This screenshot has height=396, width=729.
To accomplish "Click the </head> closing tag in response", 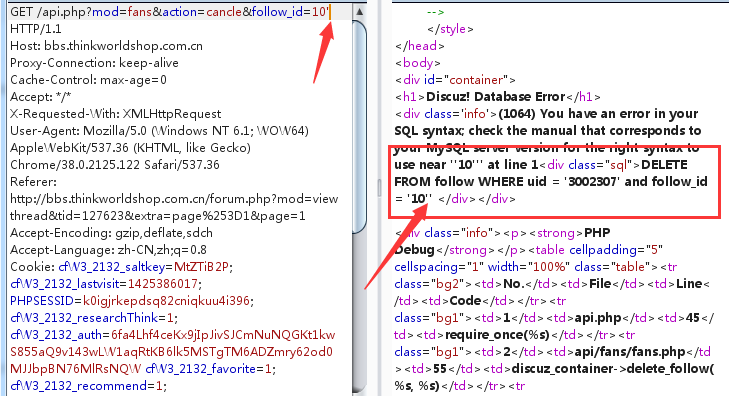I will coord(420,46).
